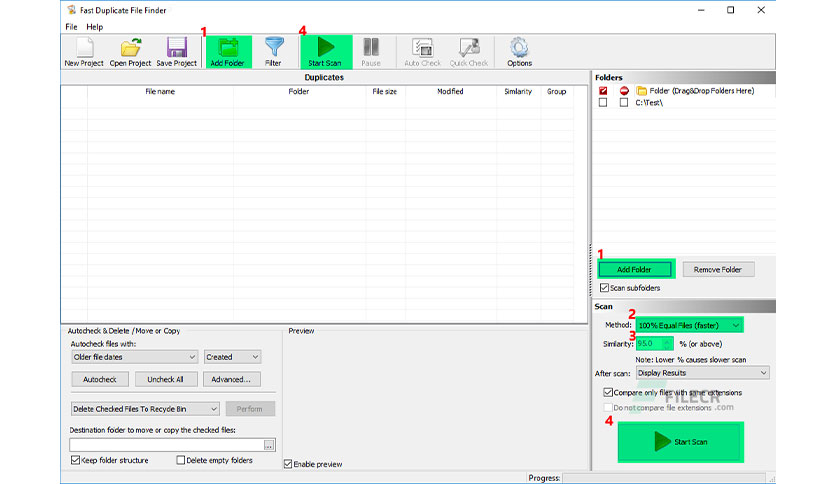The width and height of the screenshot is (836, 484).
Task: Check the exclude checkbox beside C:\Test\
Action: click(624, 102)
